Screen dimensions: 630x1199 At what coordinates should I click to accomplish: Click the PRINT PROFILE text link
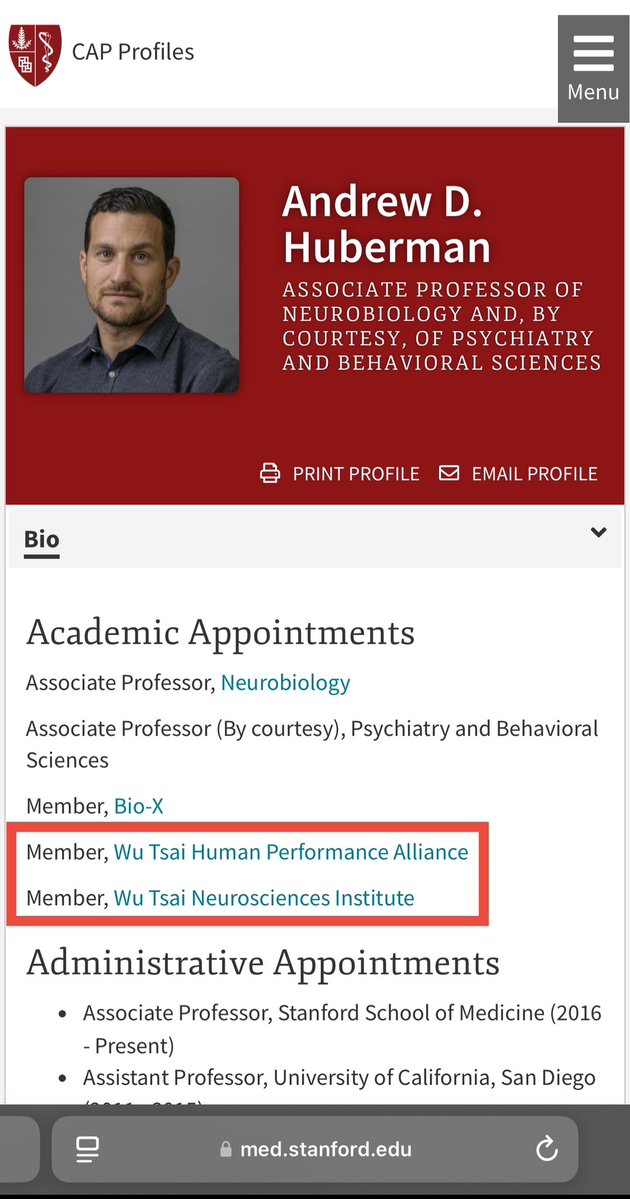pyautogui.click(x=356, y=474)
